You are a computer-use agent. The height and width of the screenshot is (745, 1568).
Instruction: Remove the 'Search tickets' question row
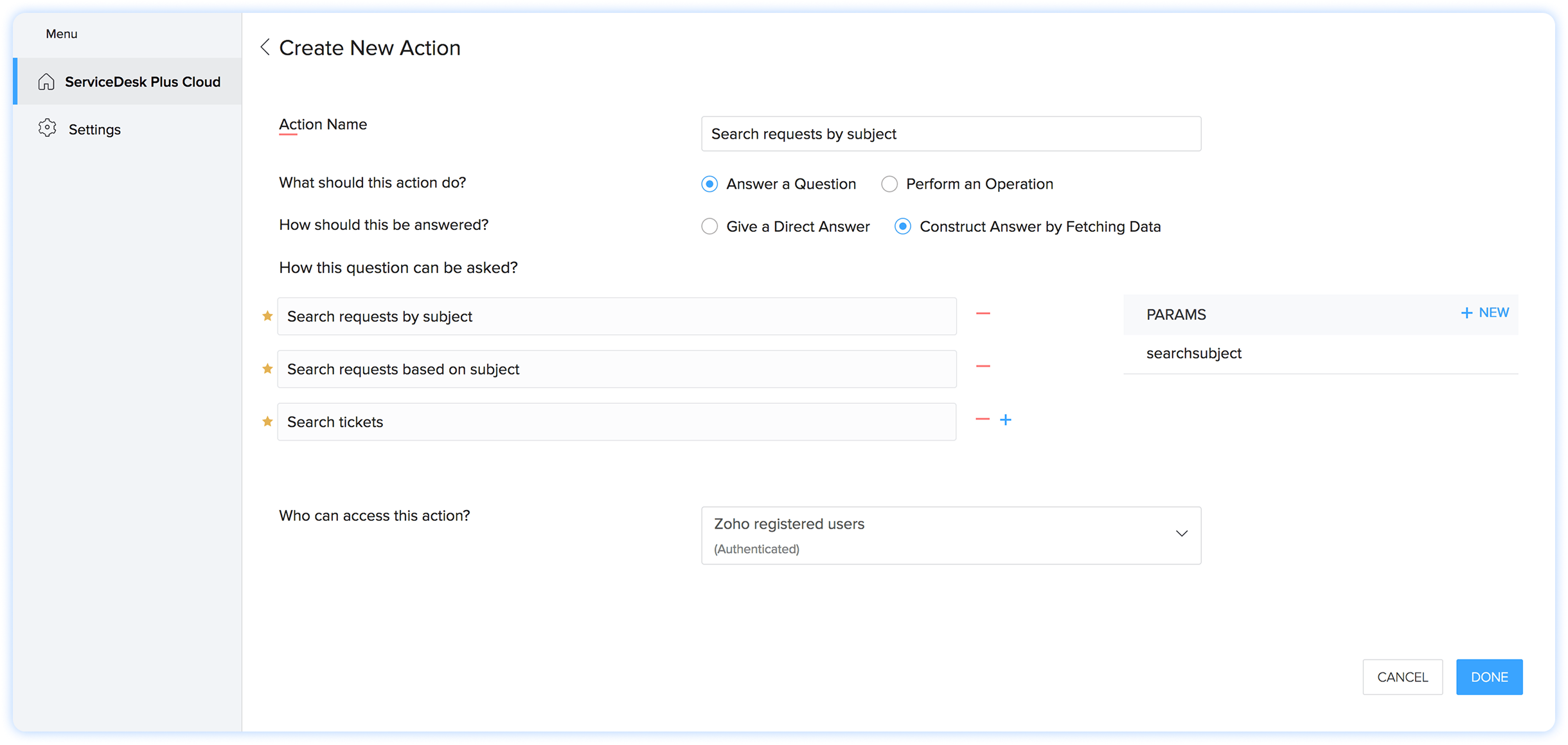982,419
